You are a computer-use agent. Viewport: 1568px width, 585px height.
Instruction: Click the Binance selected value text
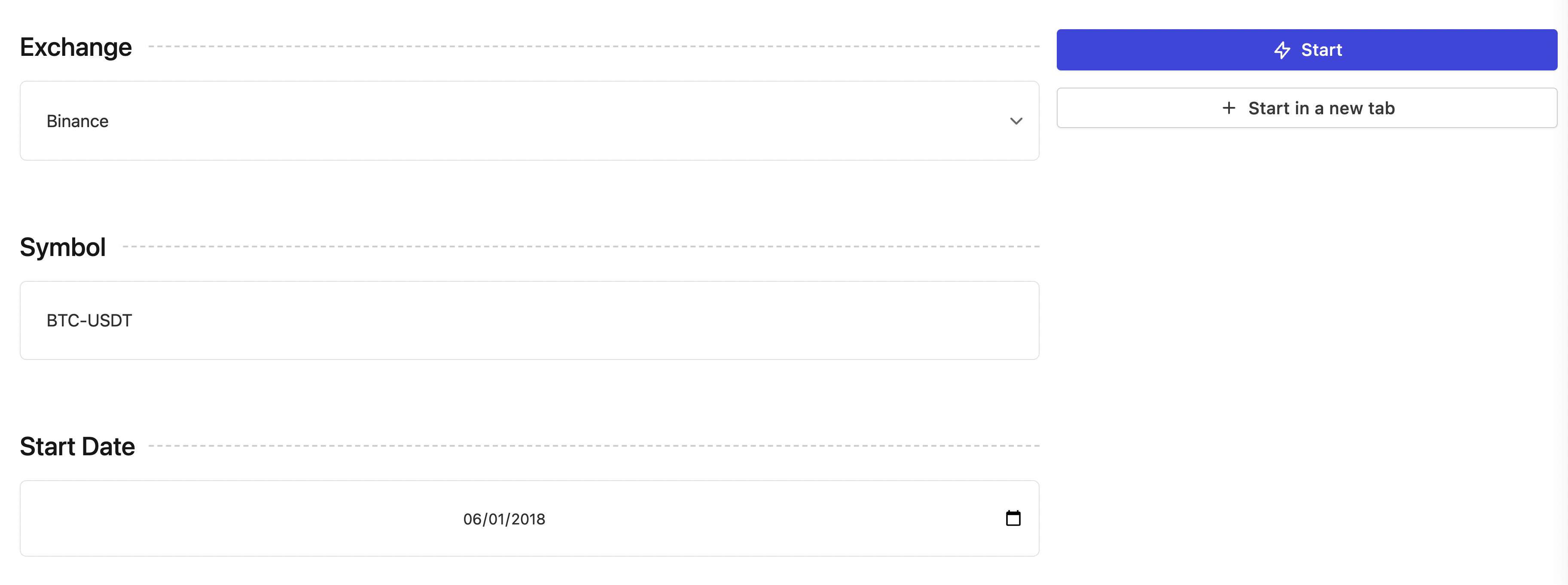coord(77,121)
